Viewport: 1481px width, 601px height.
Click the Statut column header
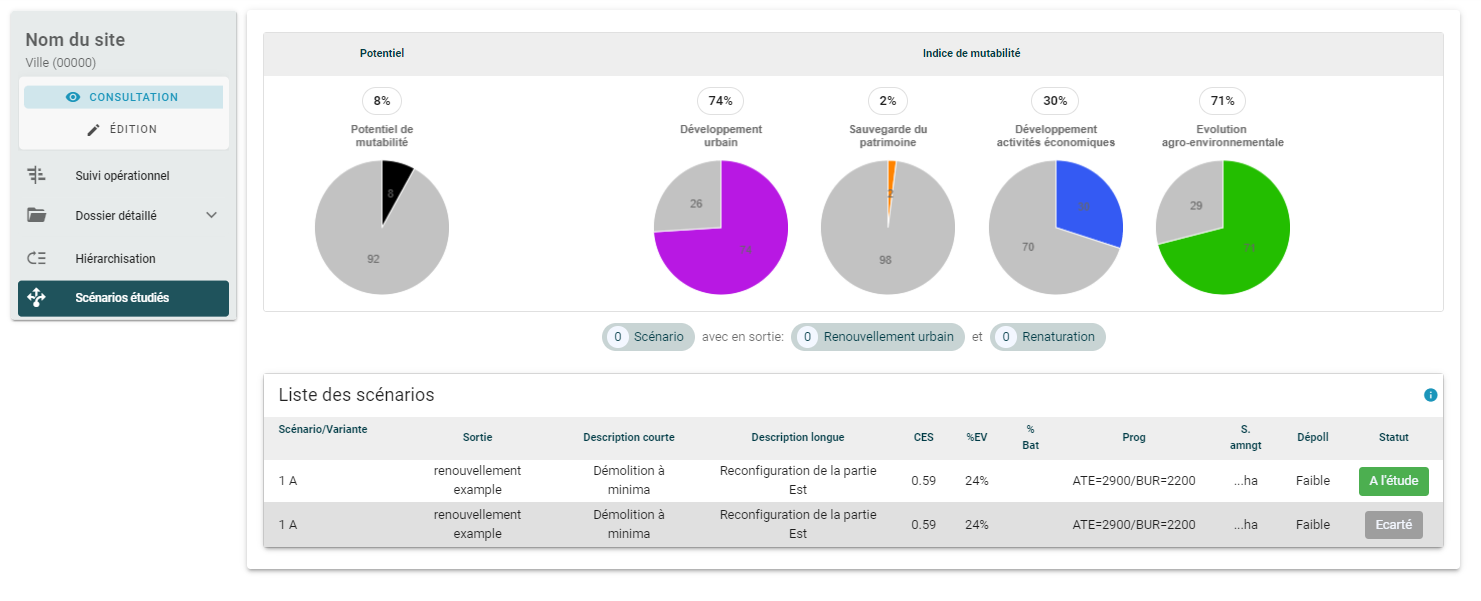[1393, 437]
